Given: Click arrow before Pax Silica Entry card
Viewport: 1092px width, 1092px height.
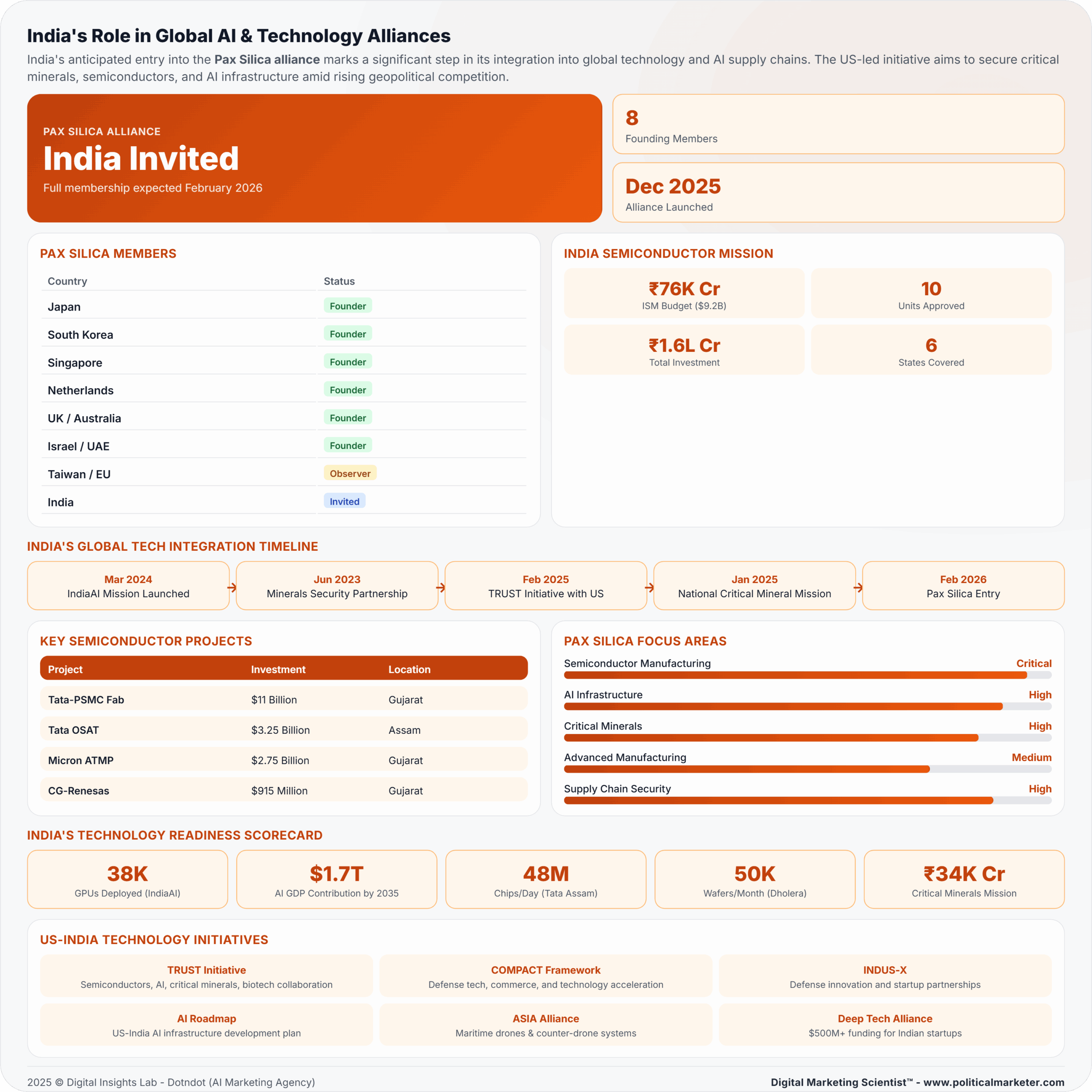Looking at the screenshot, I should tap(858, 588).
